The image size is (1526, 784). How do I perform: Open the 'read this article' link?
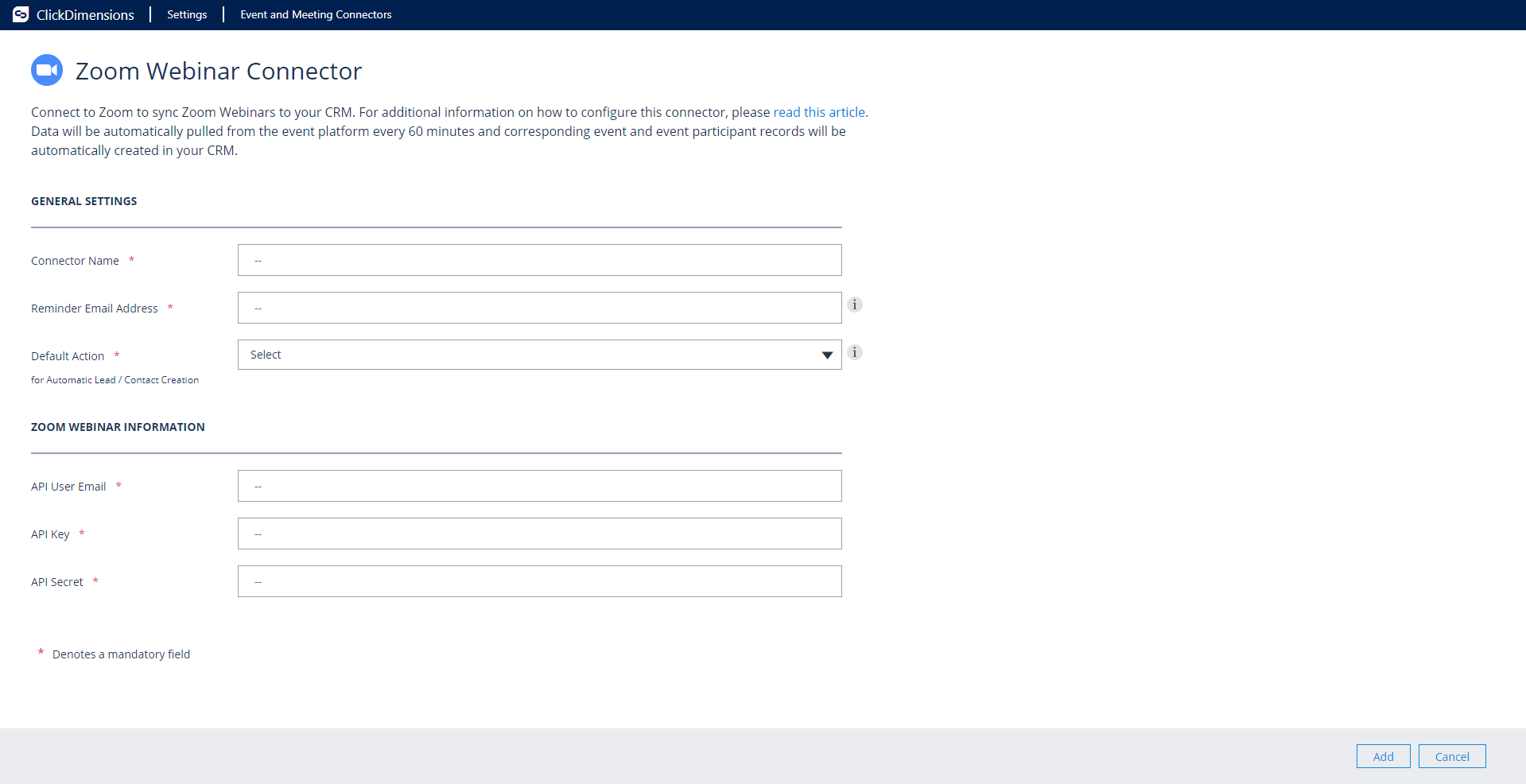(x=819, y=112)
